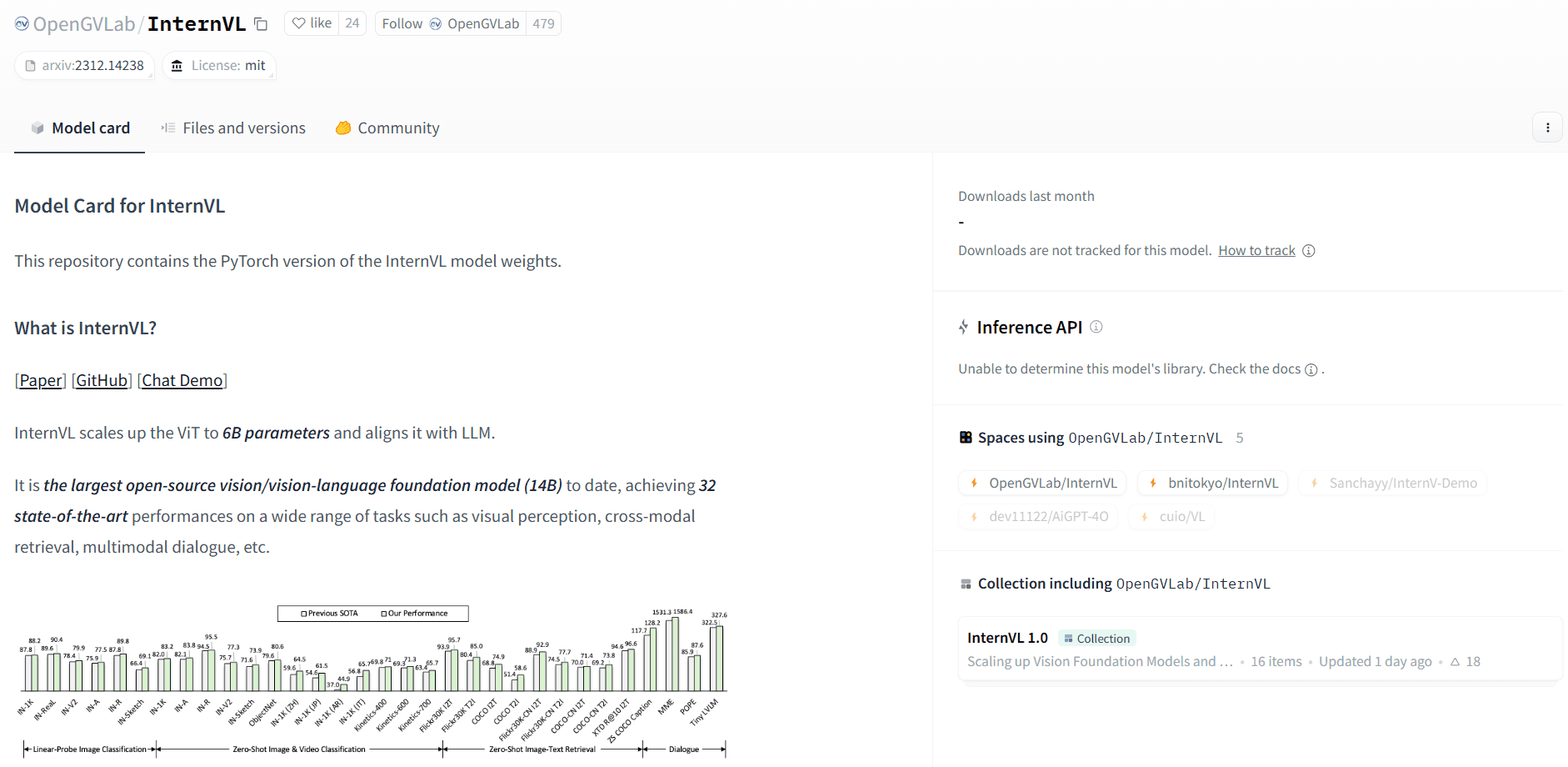1568x767 pixels.
Task: Open the Paper link
Action: click(x=41, y=380)
